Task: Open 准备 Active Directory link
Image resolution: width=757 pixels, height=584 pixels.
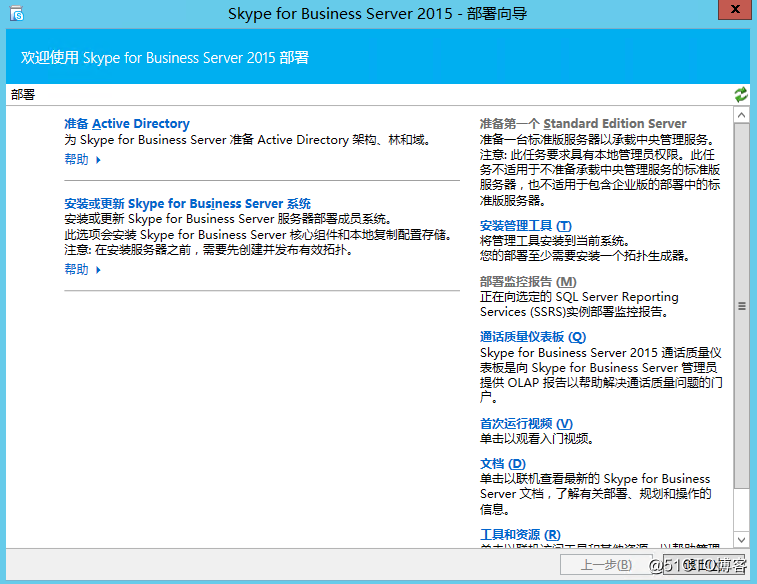Action: click(x=127, y=124)
